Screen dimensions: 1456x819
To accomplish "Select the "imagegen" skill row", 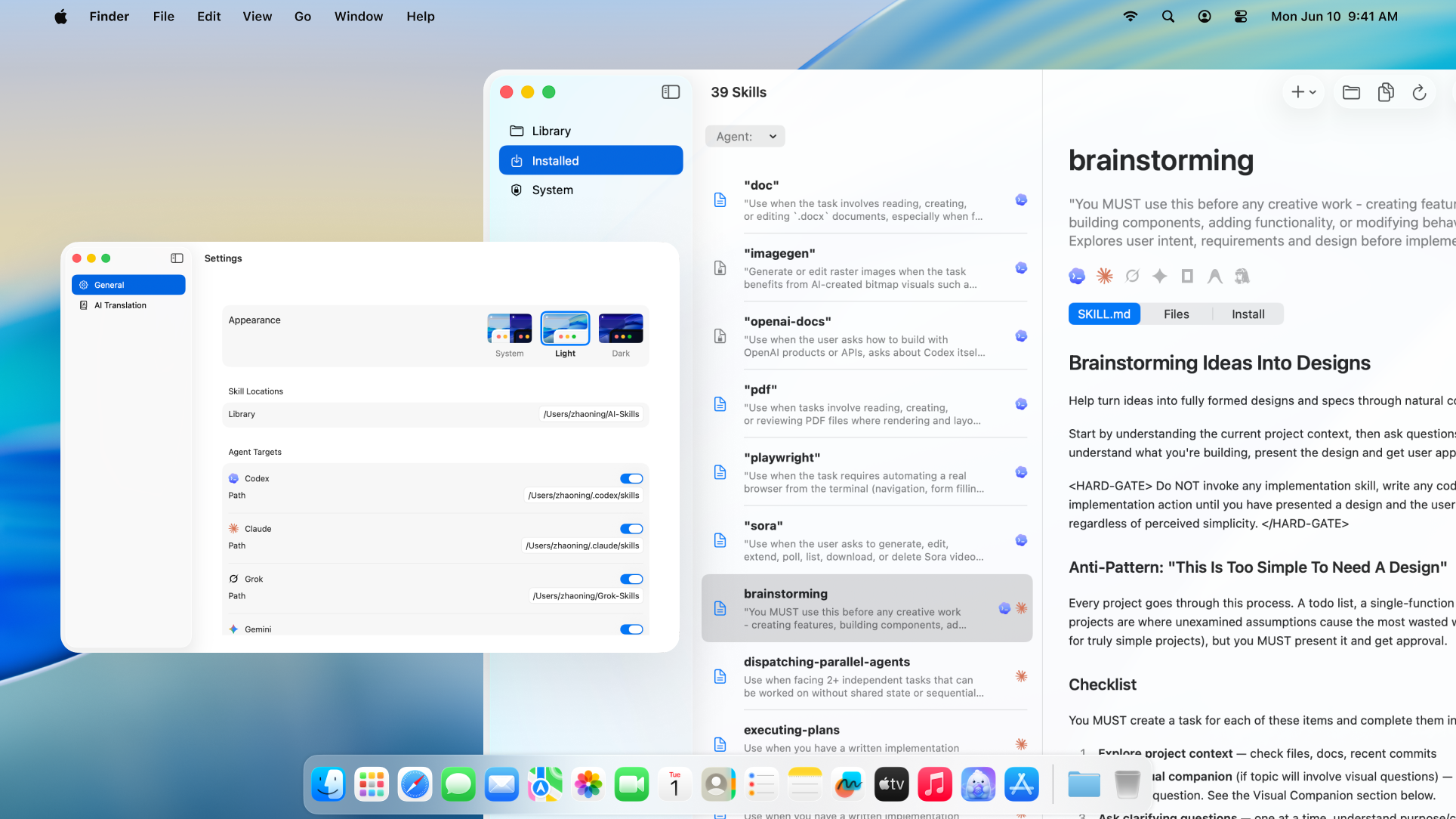I will click(x=867, y=267).
